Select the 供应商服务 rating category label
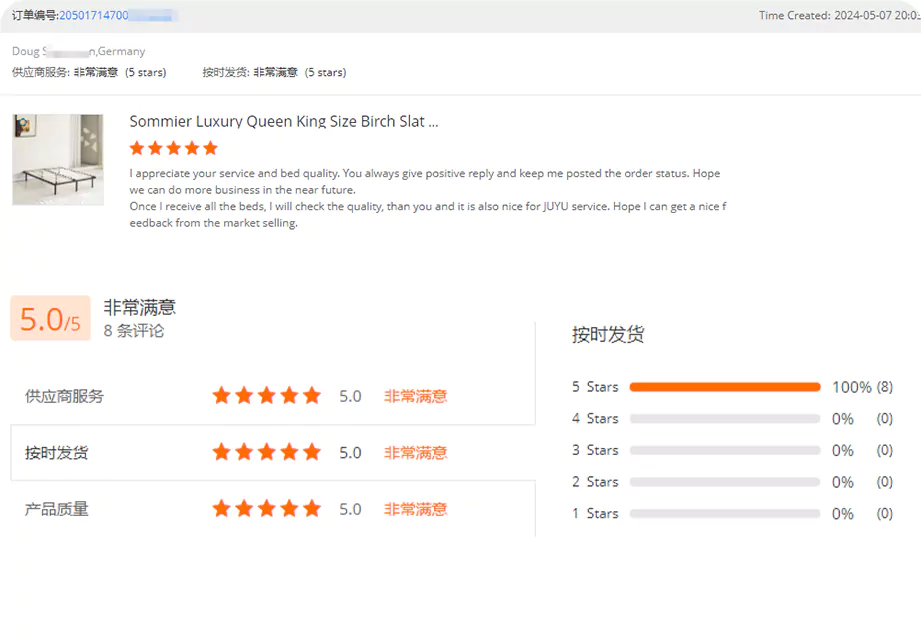 coord(65,397)
